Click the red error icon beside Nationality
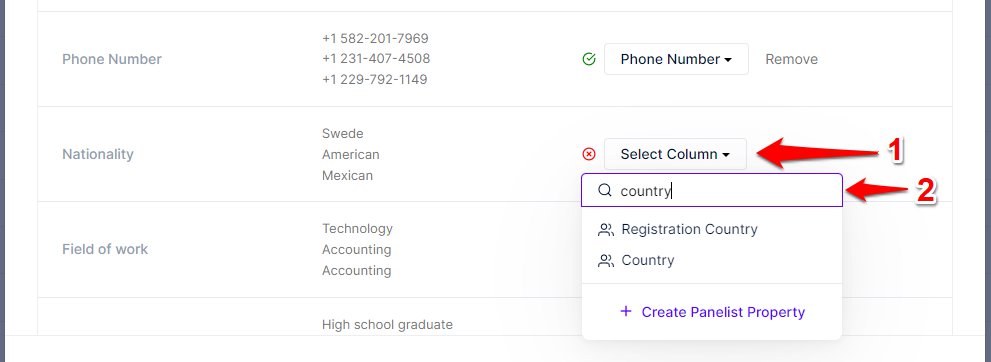Screen dimensions: 991x362 (588, 154)
